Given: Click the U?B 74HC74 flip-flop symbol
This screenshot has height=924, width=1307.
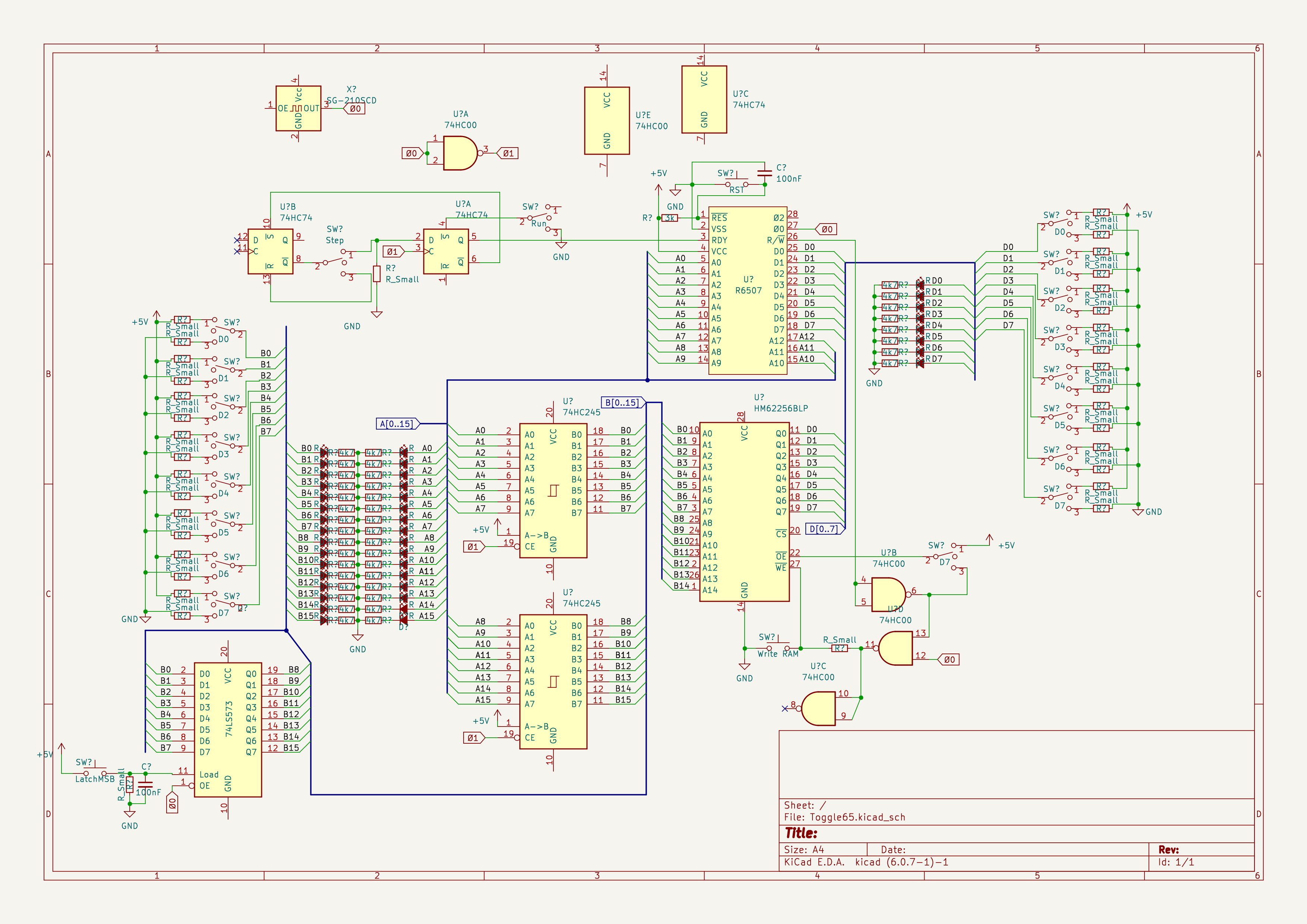Looking at the screenshot, I should click(x=271, y=251).
